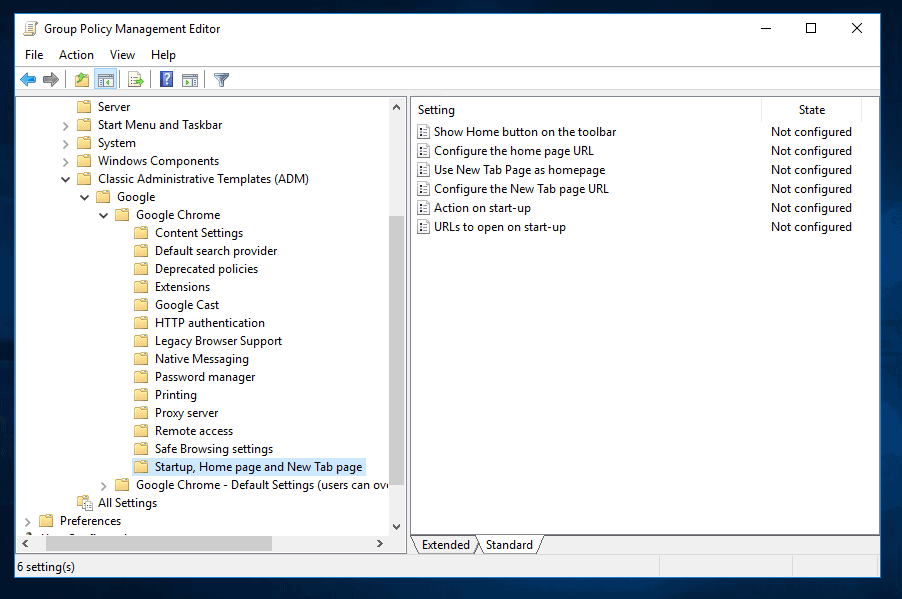Click the Export List toolbar icon
902x599 pixels.
click(x=136, y=80)
